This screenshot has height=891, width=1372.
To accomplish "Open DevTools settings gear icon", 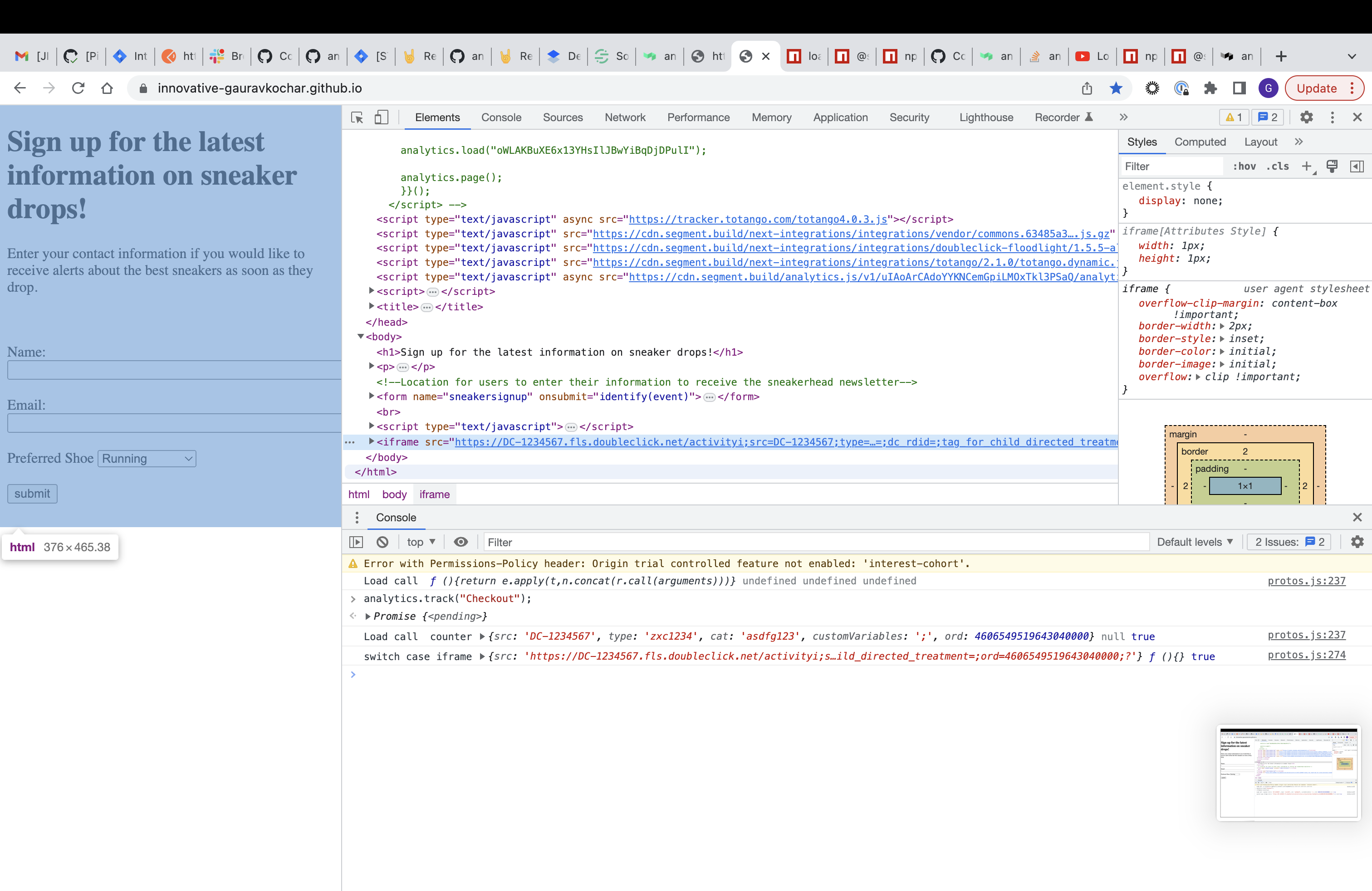I will [x=1306, y=117].
